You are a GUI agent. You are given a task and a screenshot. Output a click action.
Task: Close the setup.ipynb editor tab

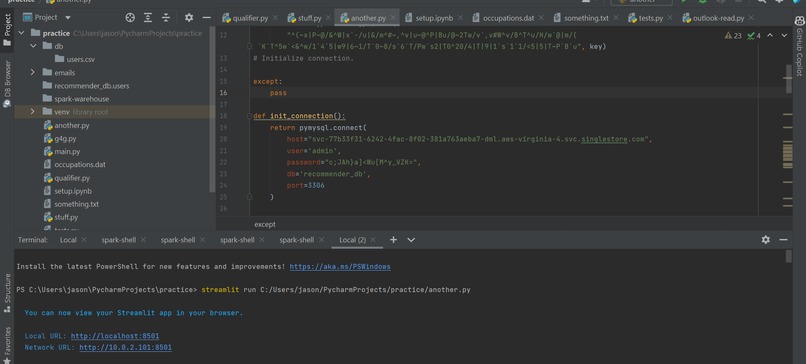coord(460,18)
